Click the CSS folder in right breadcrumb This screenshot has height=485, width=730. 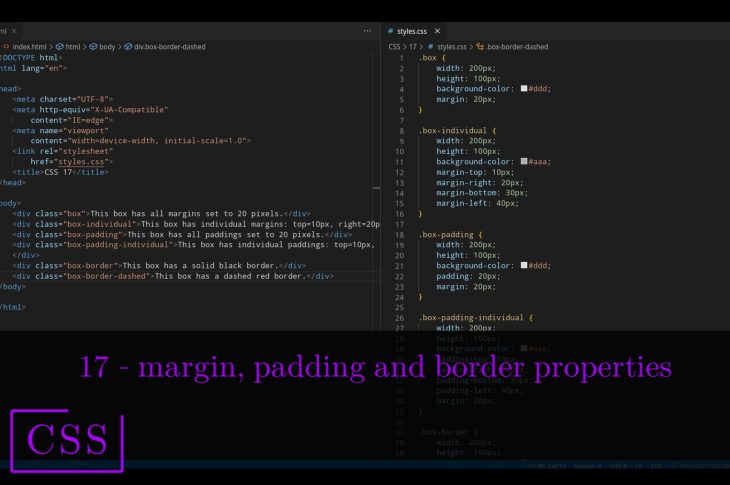coord(394,46)
